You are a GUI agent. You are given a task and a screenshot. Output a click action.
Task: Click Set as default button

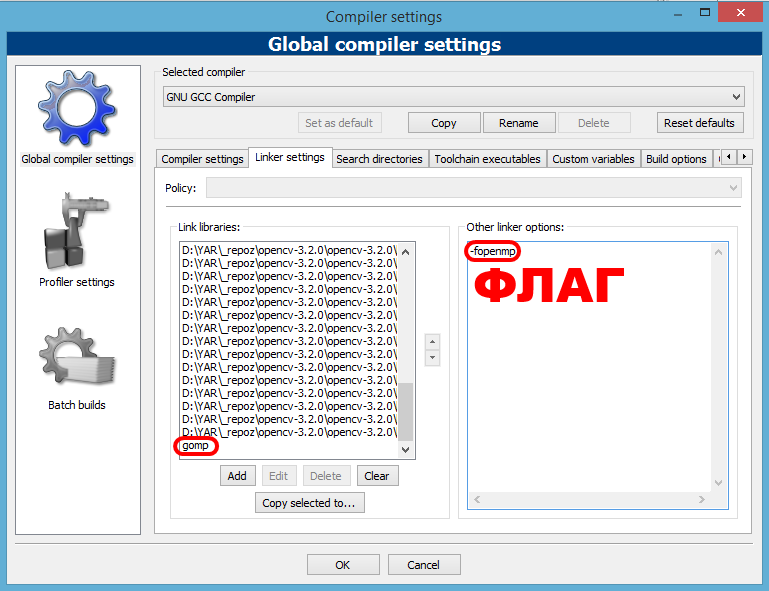[x=339, y=123]
